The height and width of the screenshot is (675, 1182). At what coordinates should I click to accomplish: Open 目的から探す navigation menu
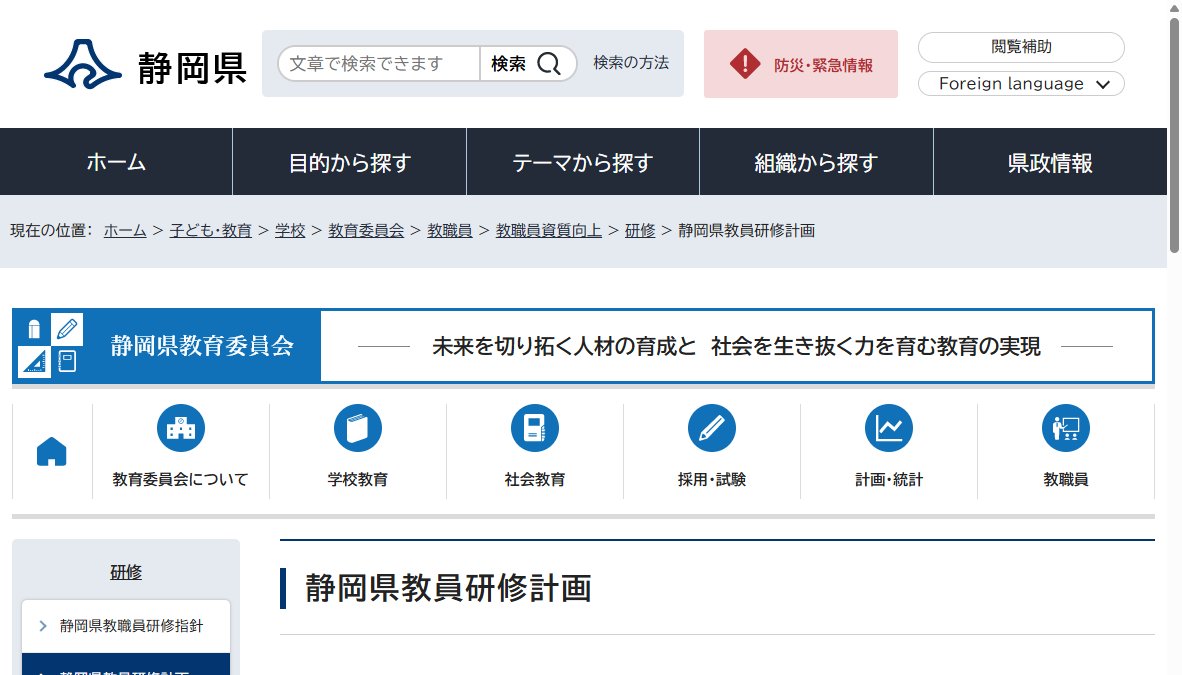coord(350,162)
